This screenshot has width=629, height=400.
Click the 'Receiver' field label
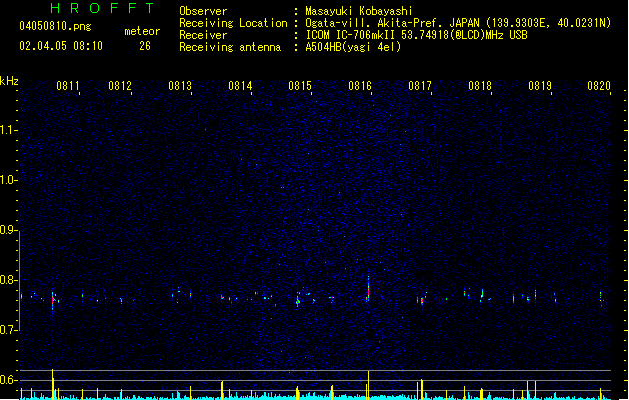pyautogui.click(x=203, y=35)
